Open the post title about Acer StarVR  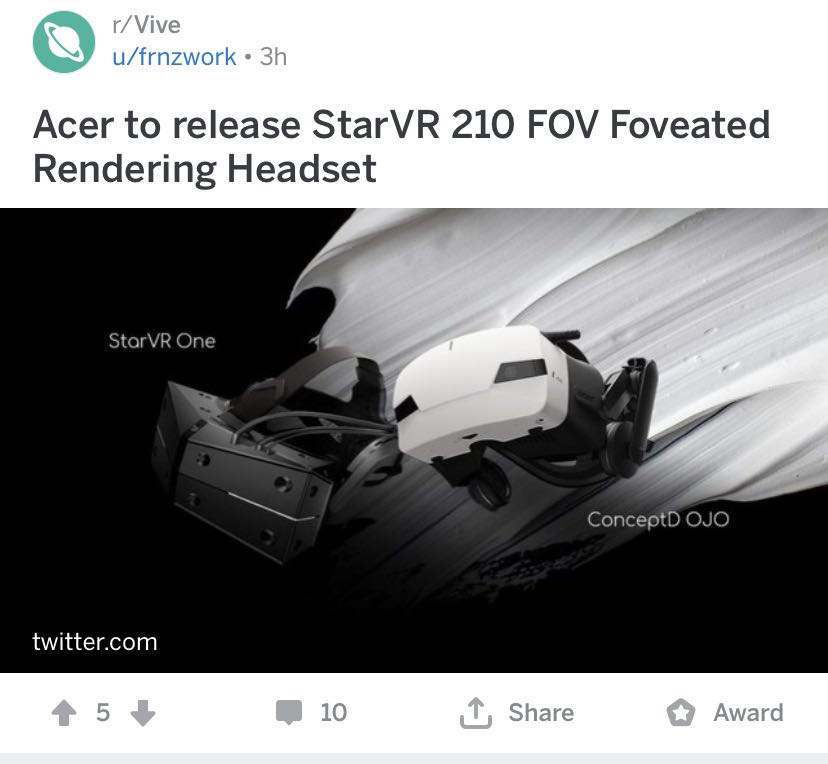click(x=401, y=146)
